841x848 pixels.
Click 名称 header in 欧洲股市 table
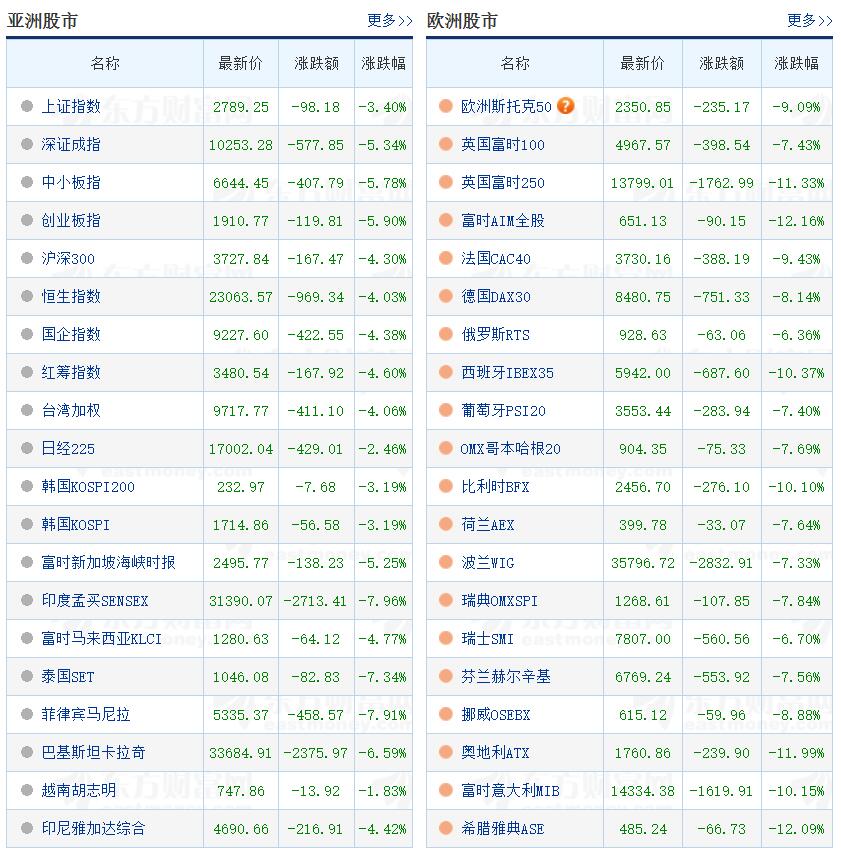coord(515,63)
